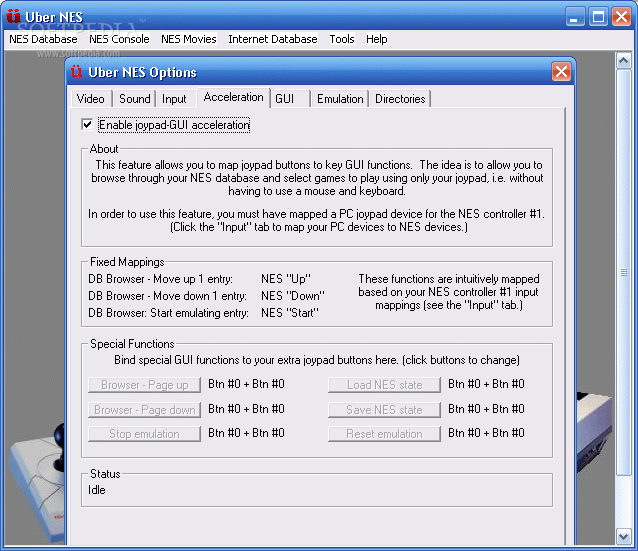The width and height of the screenshot is (638, 551).
Task: Maximize the Uber NES main window
Action: tap(599, 17)
